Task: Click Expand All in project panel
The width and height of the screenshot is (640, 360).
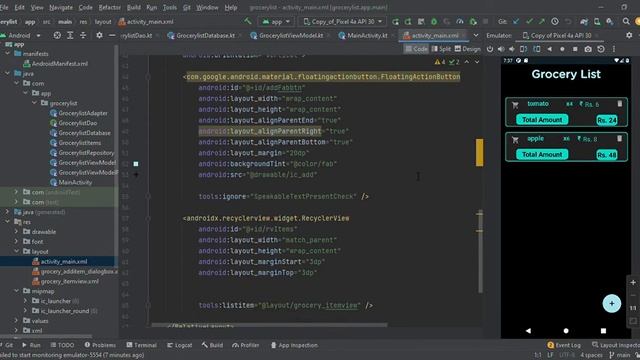Action: (70, 36)
